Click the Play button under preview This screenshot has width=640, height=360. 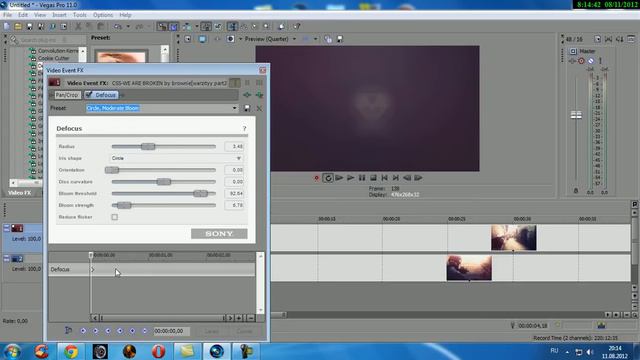click(x=350, y=178)
